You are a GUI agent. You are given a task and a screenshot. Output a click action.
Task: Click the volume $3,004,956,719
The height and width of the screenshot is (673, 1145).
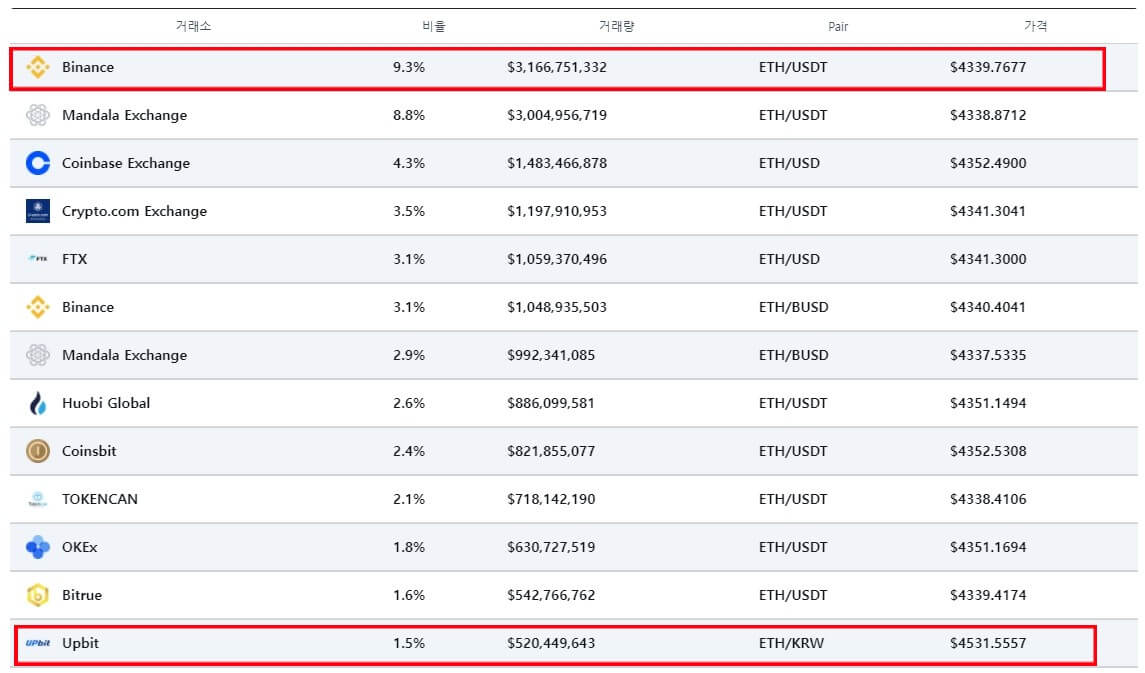point(557,115)
